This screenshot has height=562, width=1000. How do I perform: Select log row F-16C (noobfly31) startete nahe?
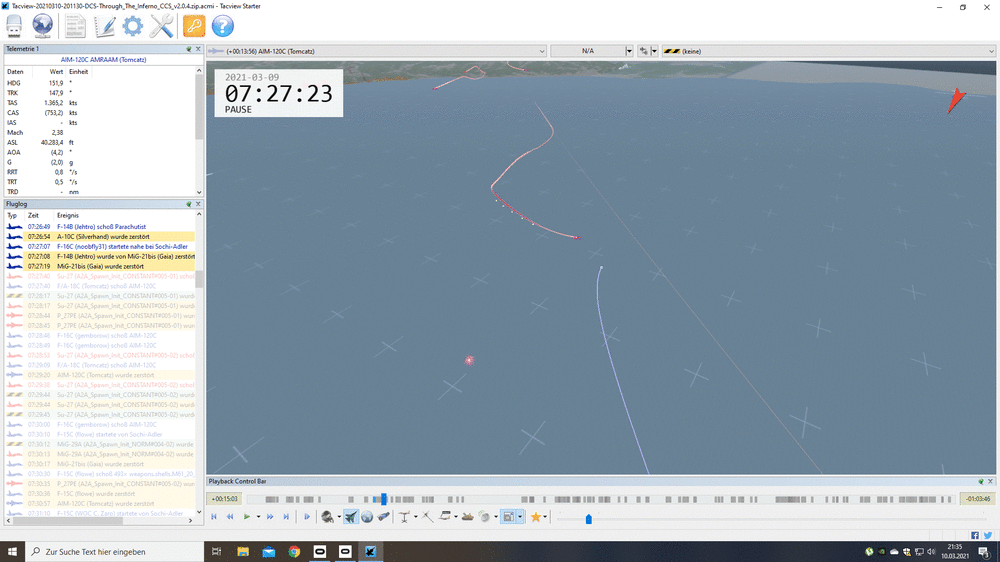[99, 246]
